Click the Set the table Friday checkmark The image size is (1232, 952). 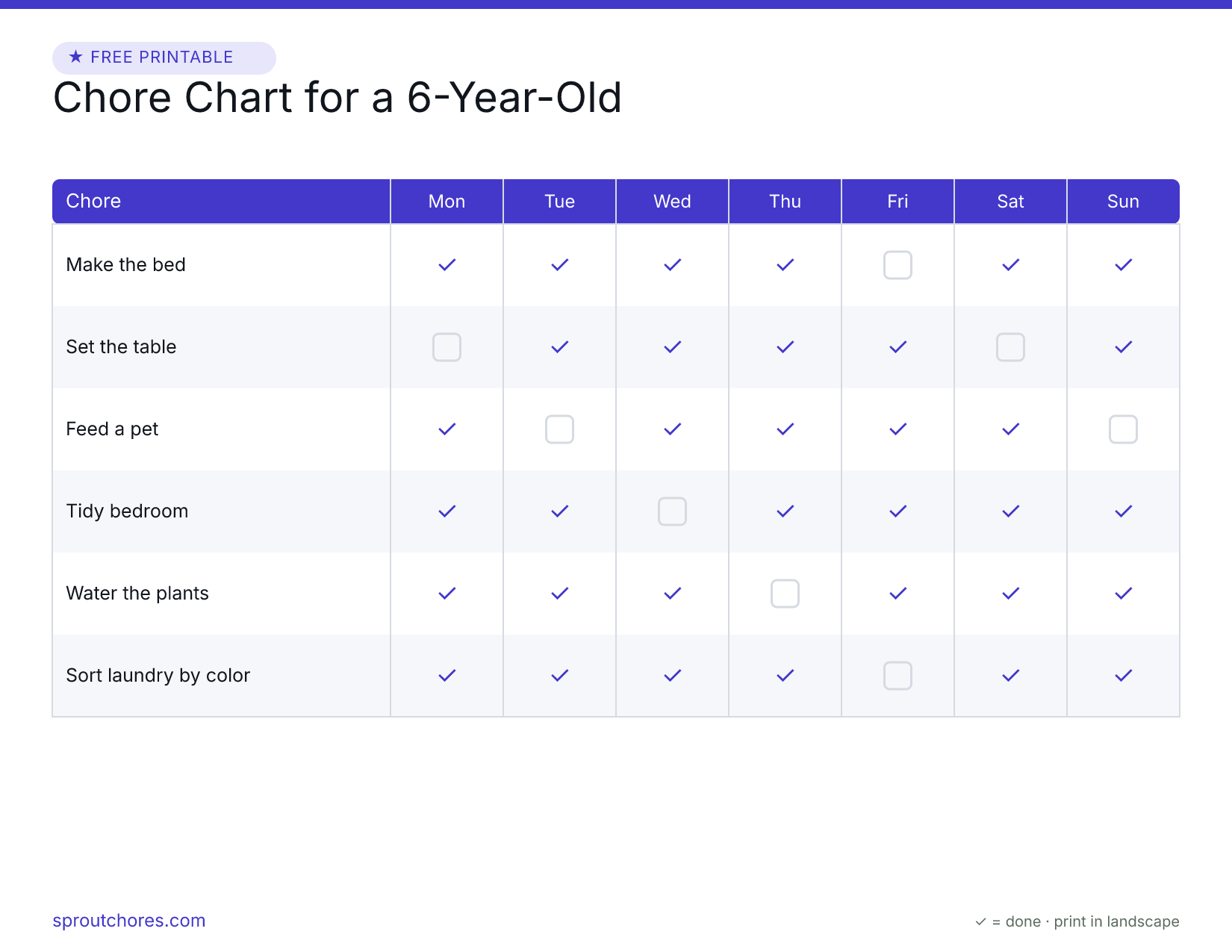tap(897, 347)
